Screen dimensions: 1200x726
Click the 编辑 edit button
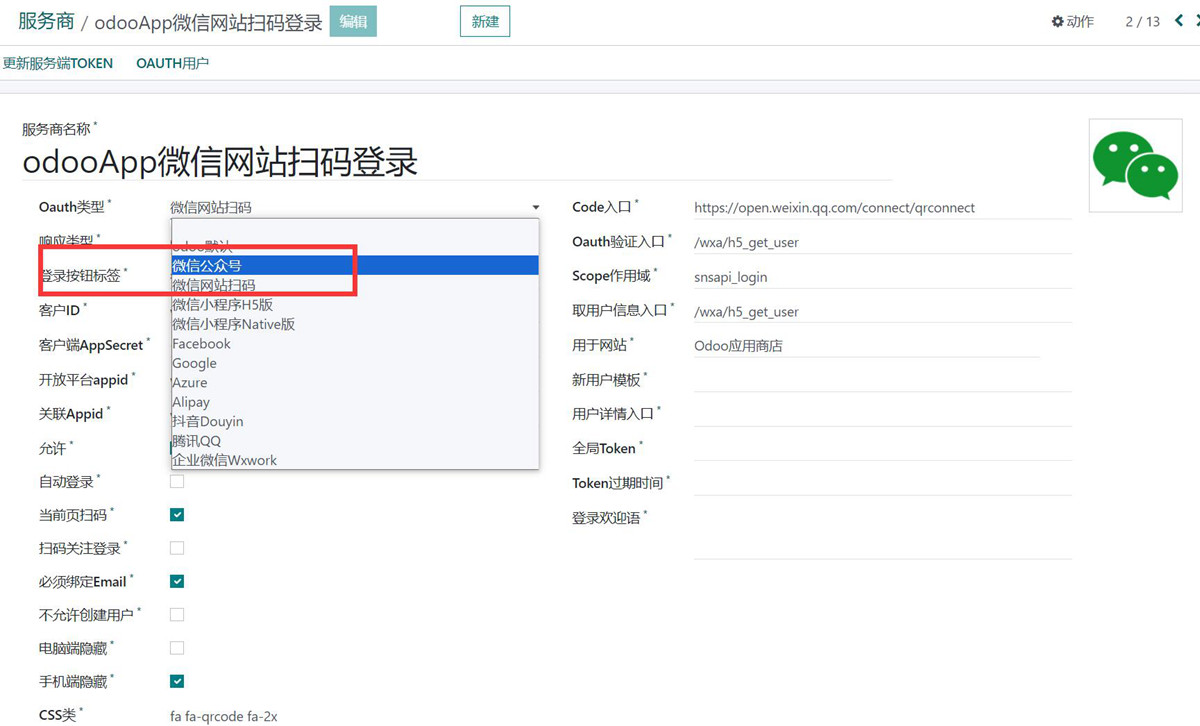[353, 21]
